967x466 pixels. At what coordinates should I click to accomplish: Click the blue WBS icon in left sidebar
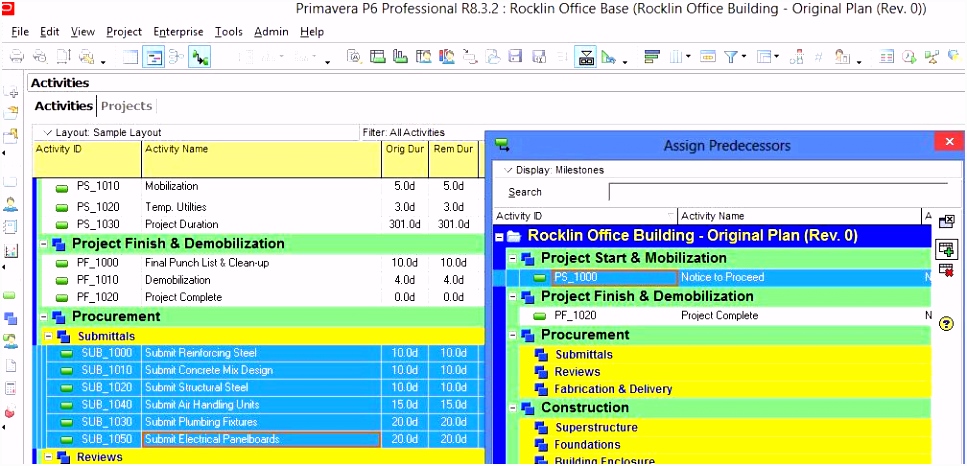(10, 319)
